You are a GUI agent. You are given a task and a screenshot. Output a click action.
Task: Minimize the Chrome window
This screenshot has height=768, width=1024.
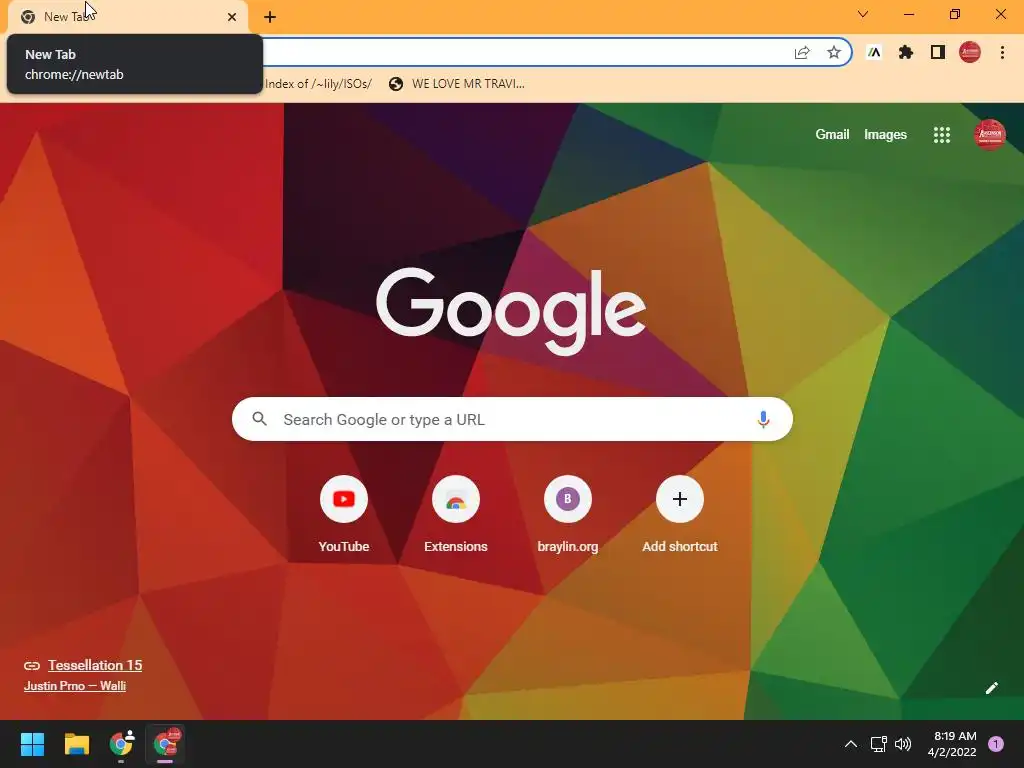pos(908,14)
